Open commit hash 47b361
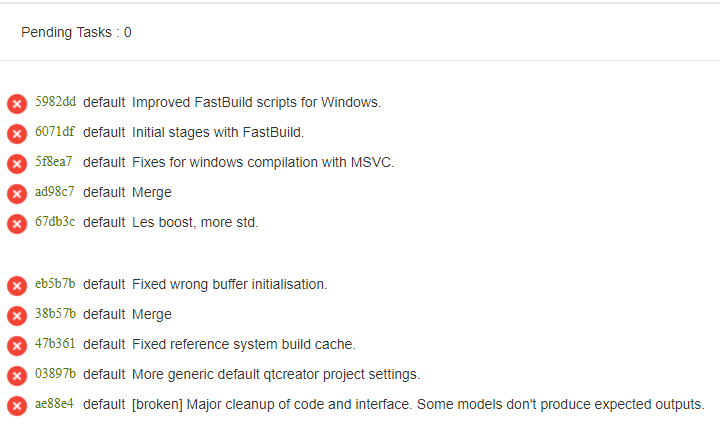The image size is (720, 439). (x=55, y=343)
